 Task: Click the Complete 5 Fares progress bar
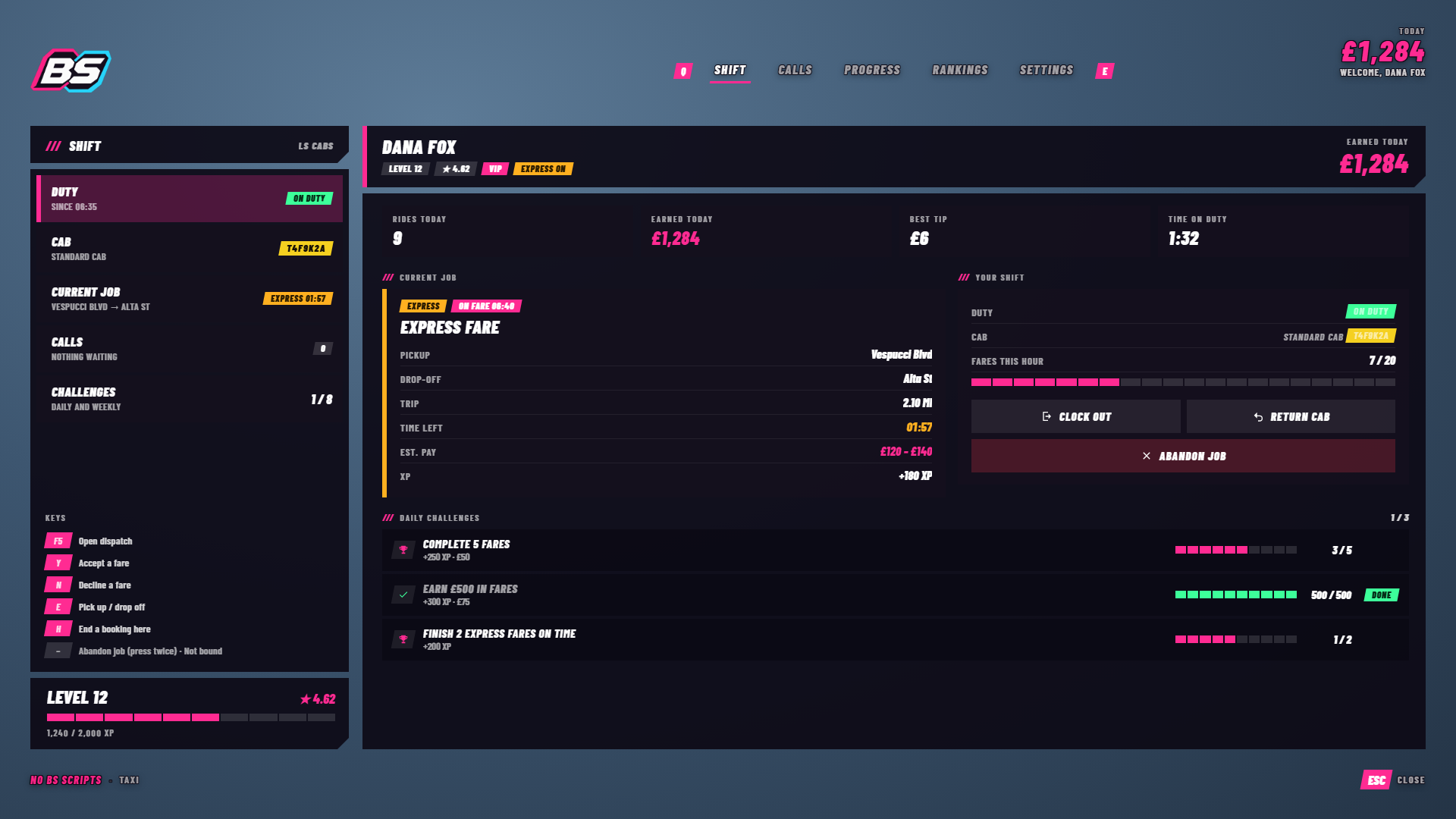tap(1236, 550)
